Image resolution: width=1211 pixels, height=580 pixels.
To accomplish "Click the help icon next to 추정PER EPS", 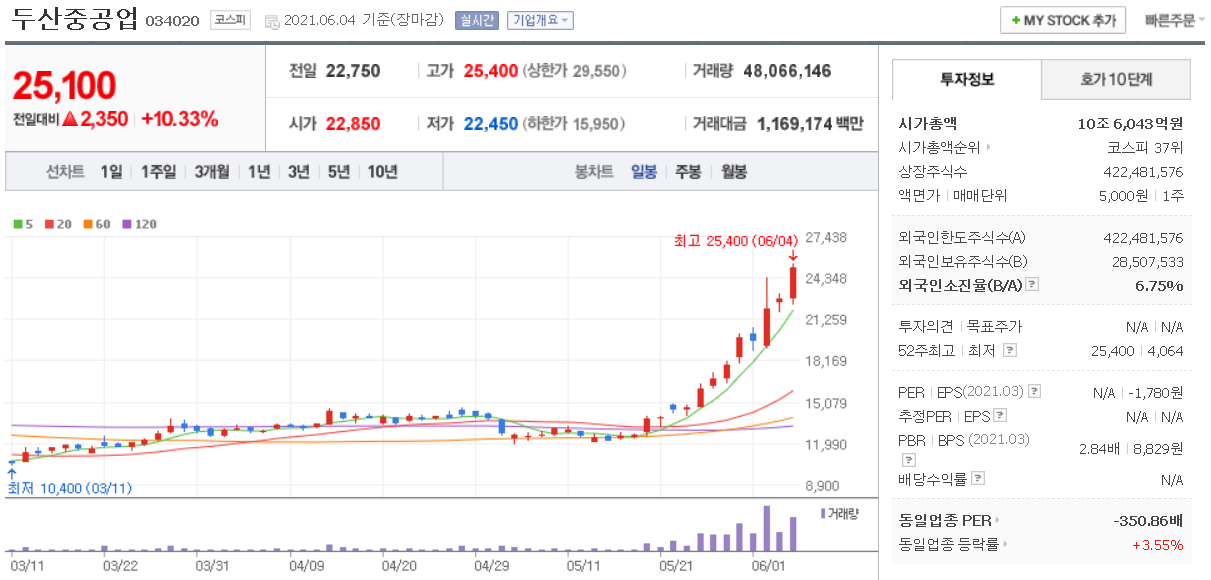I will click(1000, 416).
